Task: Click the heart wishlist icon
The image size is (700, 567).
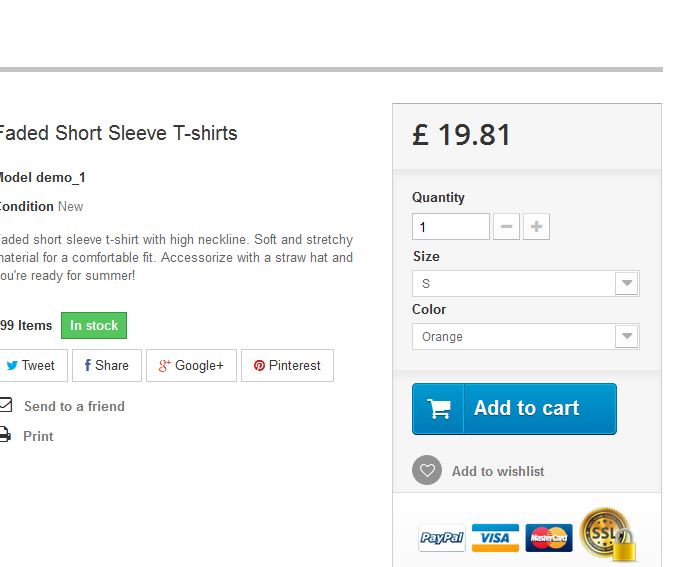Action: (x=427, y=470)
